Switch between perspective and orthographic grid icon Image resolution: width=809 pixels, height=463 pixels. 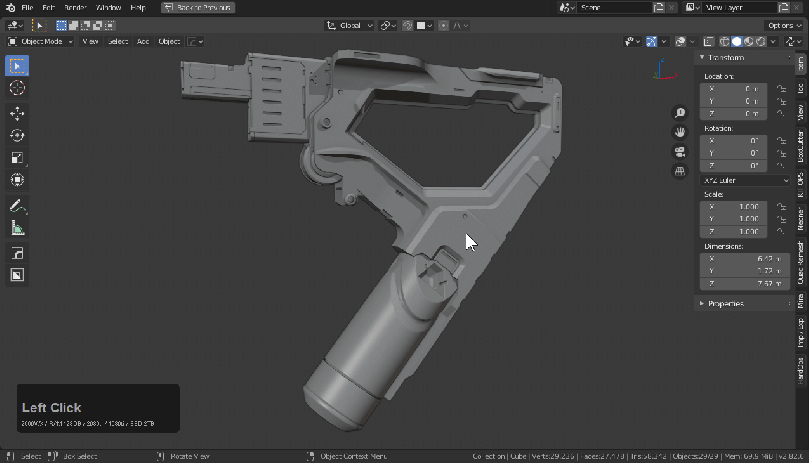[x=680, y=171]
